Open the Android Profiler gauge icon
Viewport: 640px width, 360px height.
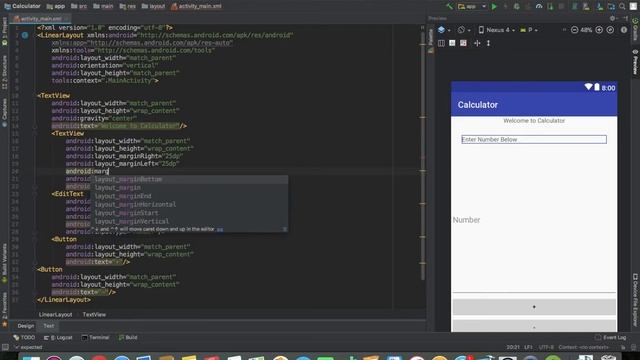pos(539,7)
